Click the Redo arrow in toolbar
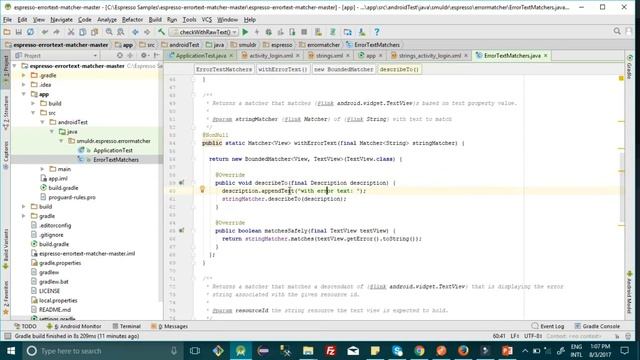The width and height of the screenshot is (640, 360). tap(56, 32)
